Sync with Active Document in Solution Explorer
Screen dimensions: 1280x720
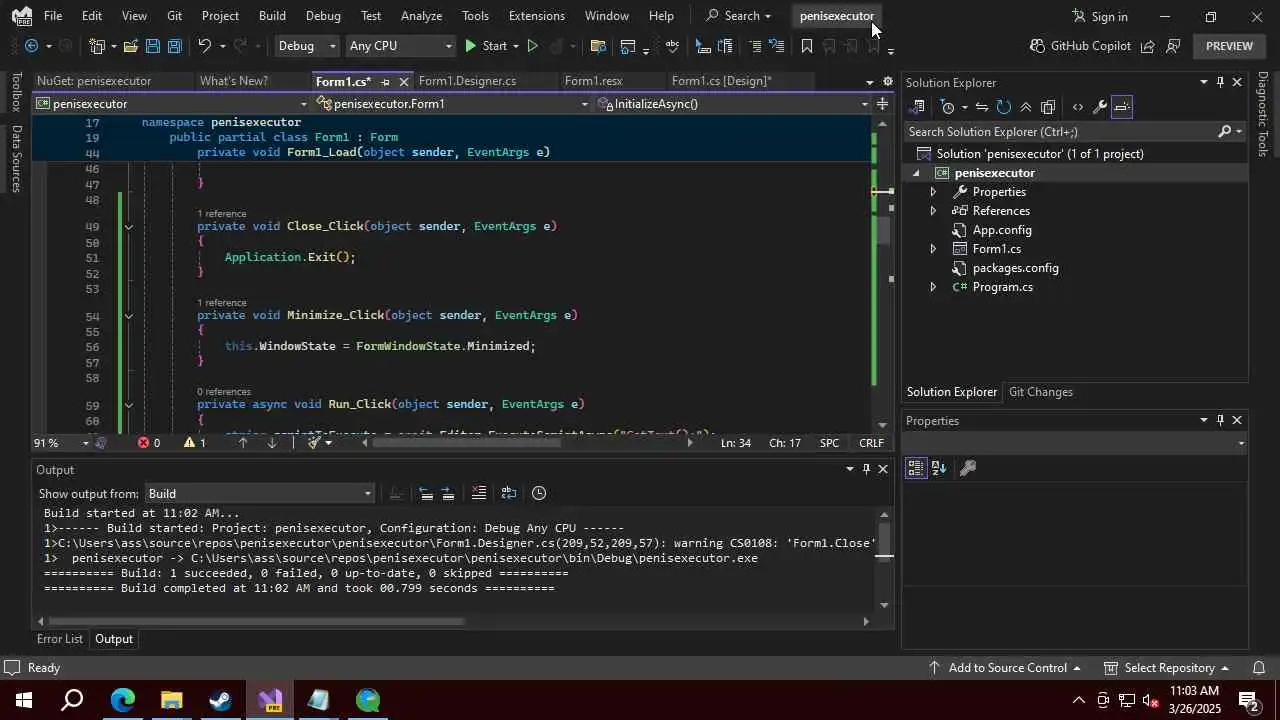click(x=982, y=107)
